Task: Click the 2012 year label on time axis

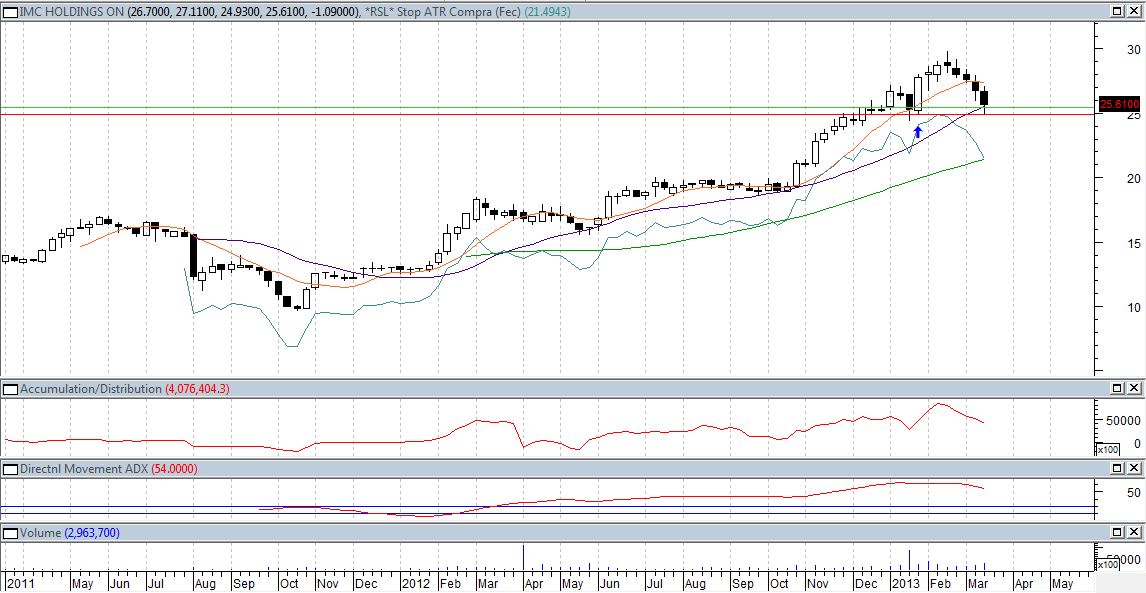Action: (x=414, y=582)
